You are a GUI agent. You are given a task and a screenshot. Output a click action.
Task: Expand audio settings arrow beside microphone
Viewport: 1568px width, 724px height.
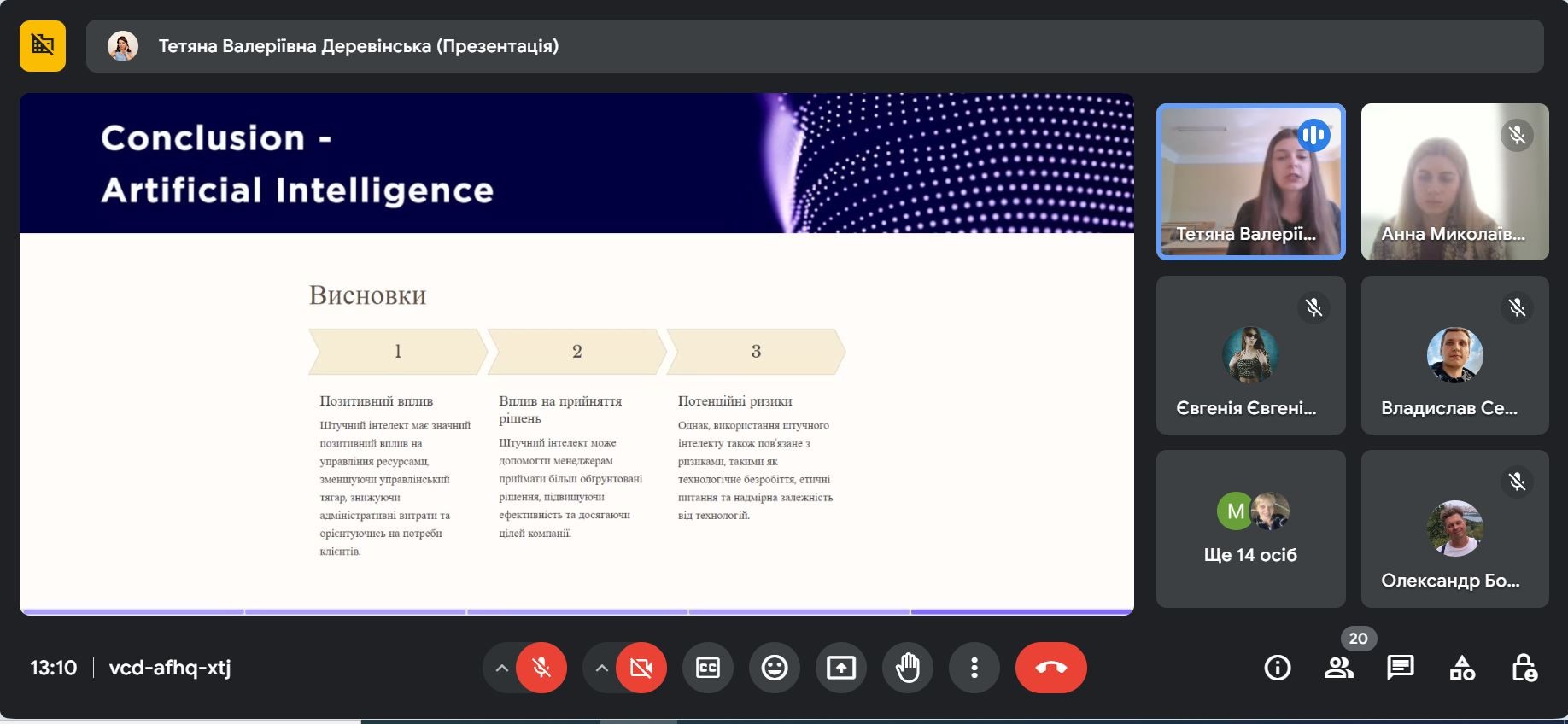(502, 668)
